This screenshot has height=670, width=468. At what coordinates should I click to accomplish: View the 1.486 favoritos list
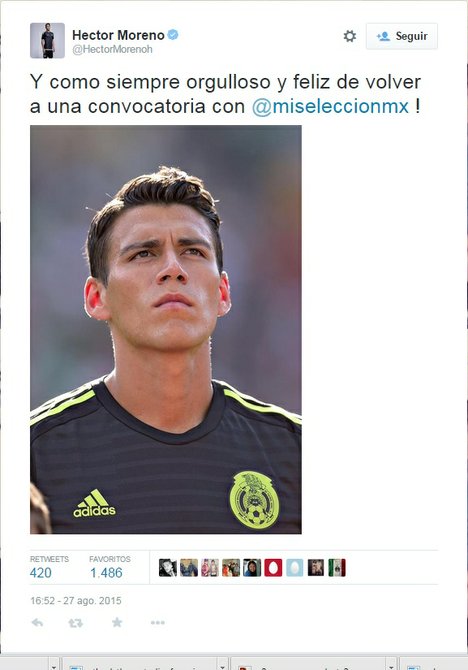[106, 573]
